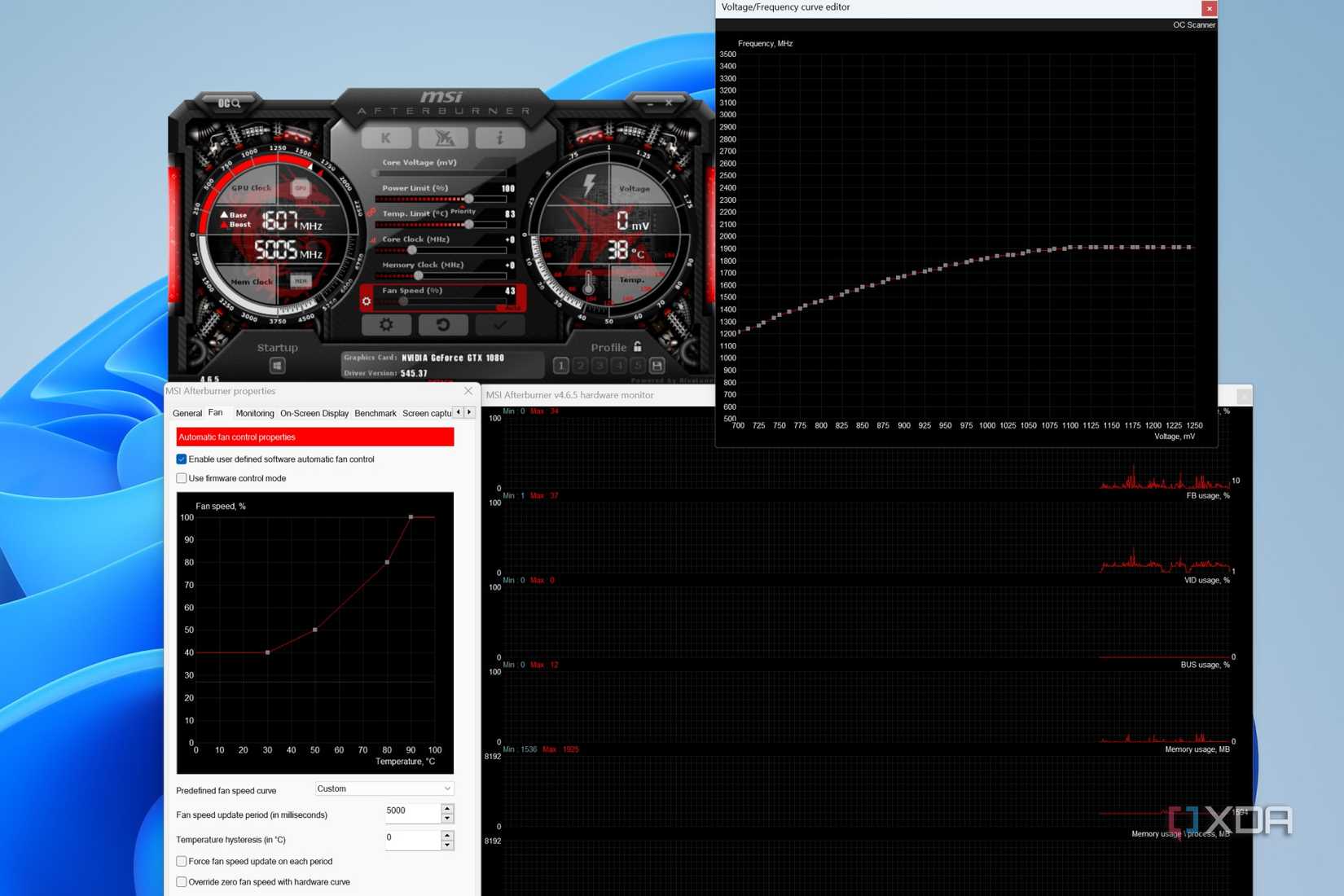Increase fan speed update period with up arrow

click(x=447, y=808)
